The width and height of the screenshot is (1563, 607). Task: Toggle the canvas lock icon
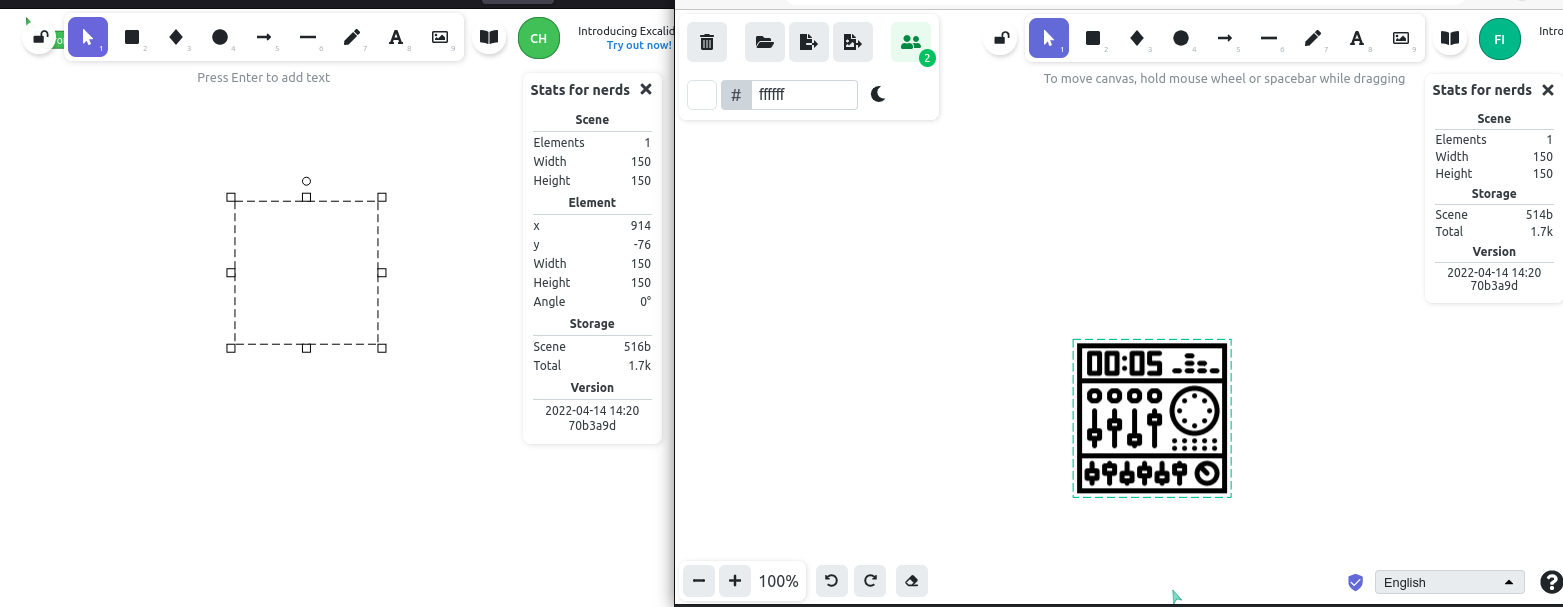39,35
